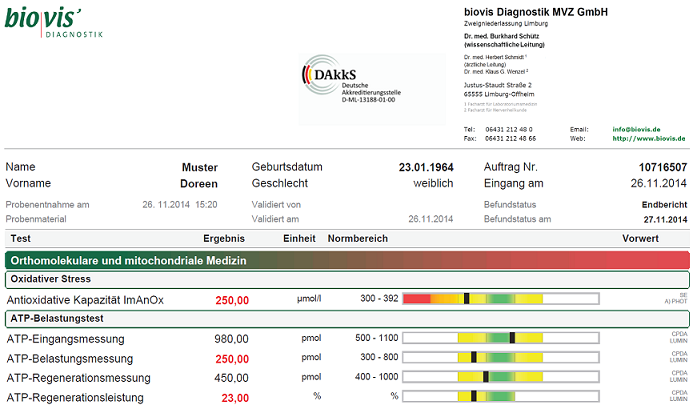Viewport: 697px width, 413px height.
Task: Select the norm range '500 - 1100'
Action: point(377,338)
